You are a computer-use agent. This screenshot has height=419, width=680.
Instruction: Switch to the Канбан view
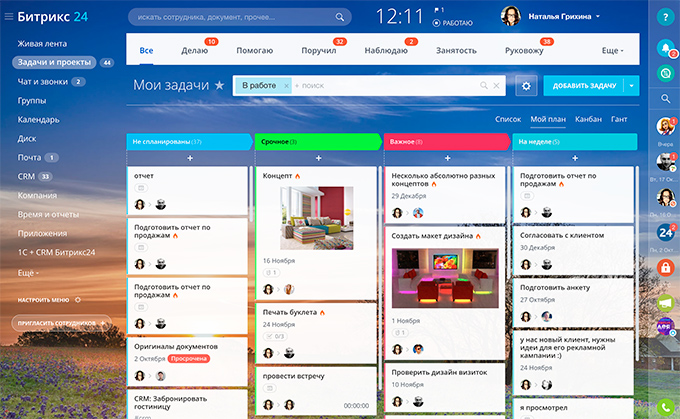(x=589, y=119)
